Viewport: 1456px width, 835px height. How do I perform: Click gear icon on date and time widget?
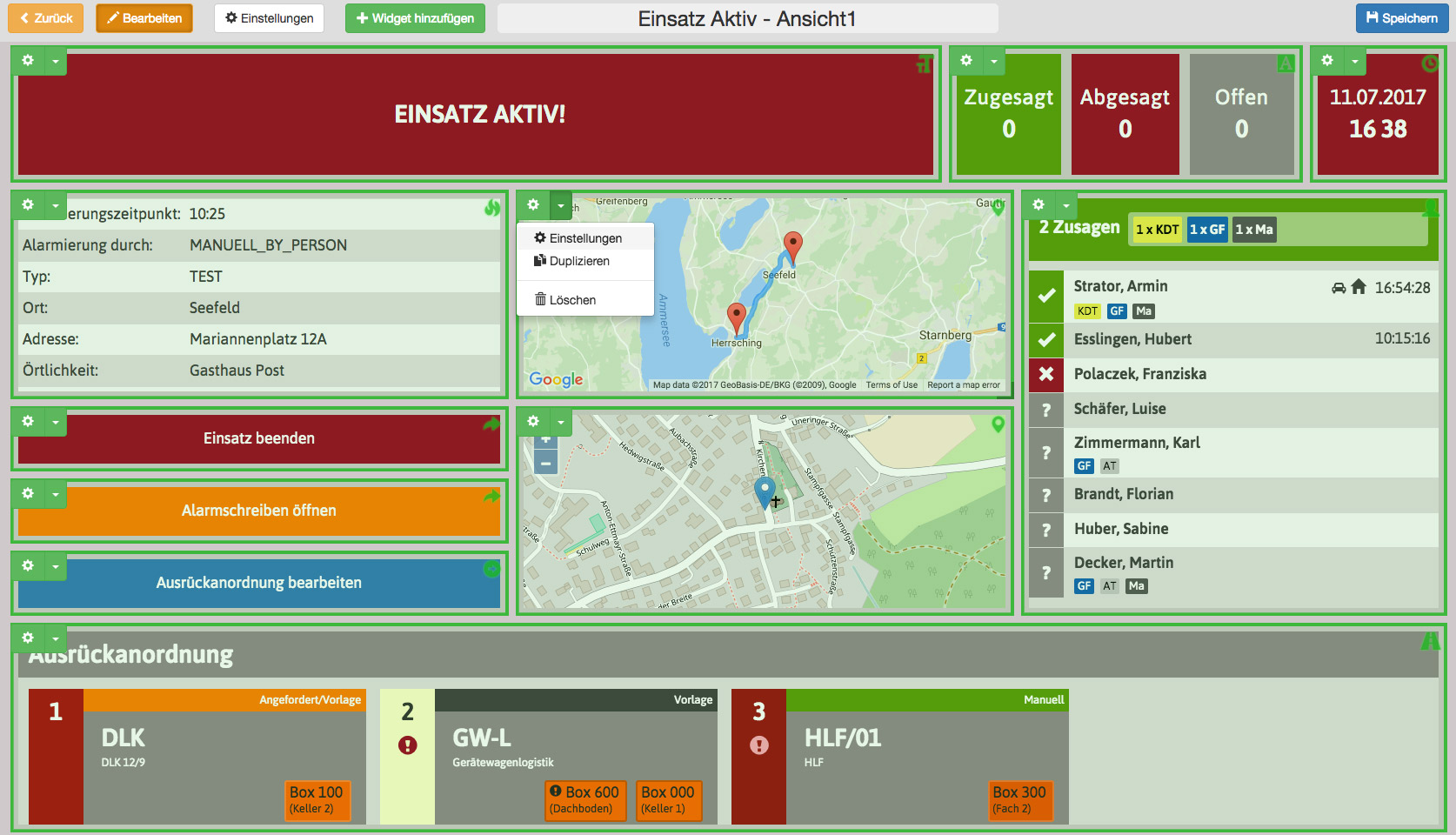tap(1326, 61)
